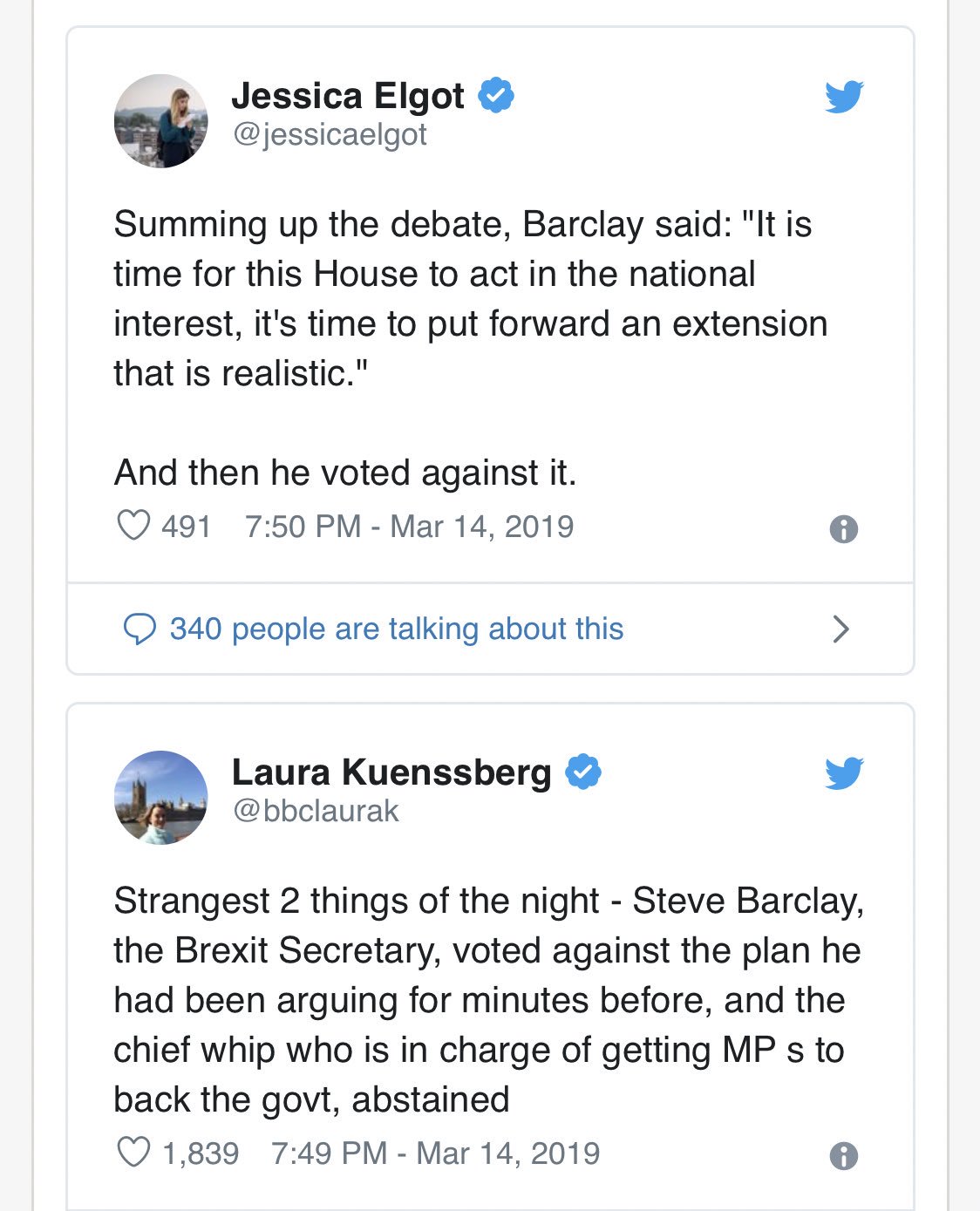Click Twitter bird logo on Laura Kuenssberg tweet
This screenshot has width=980, height=1211.
(x=844, y=773)
